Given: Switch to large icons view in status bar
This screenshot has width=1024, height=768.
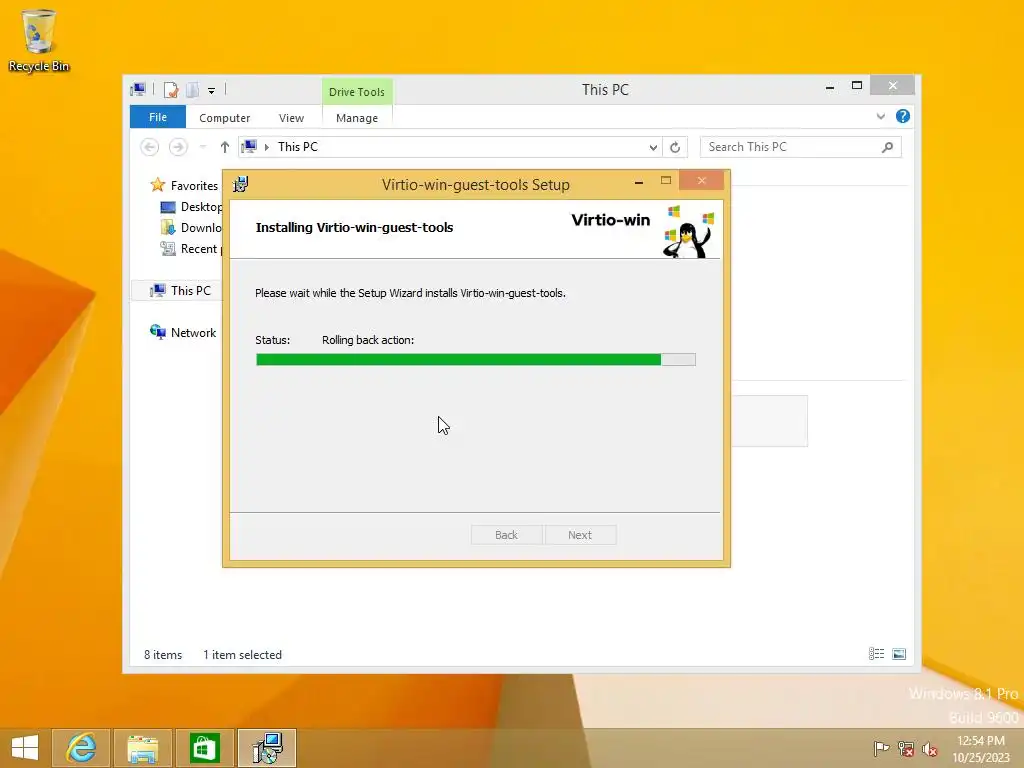Looking at the screenshot, I should point(899,654).
